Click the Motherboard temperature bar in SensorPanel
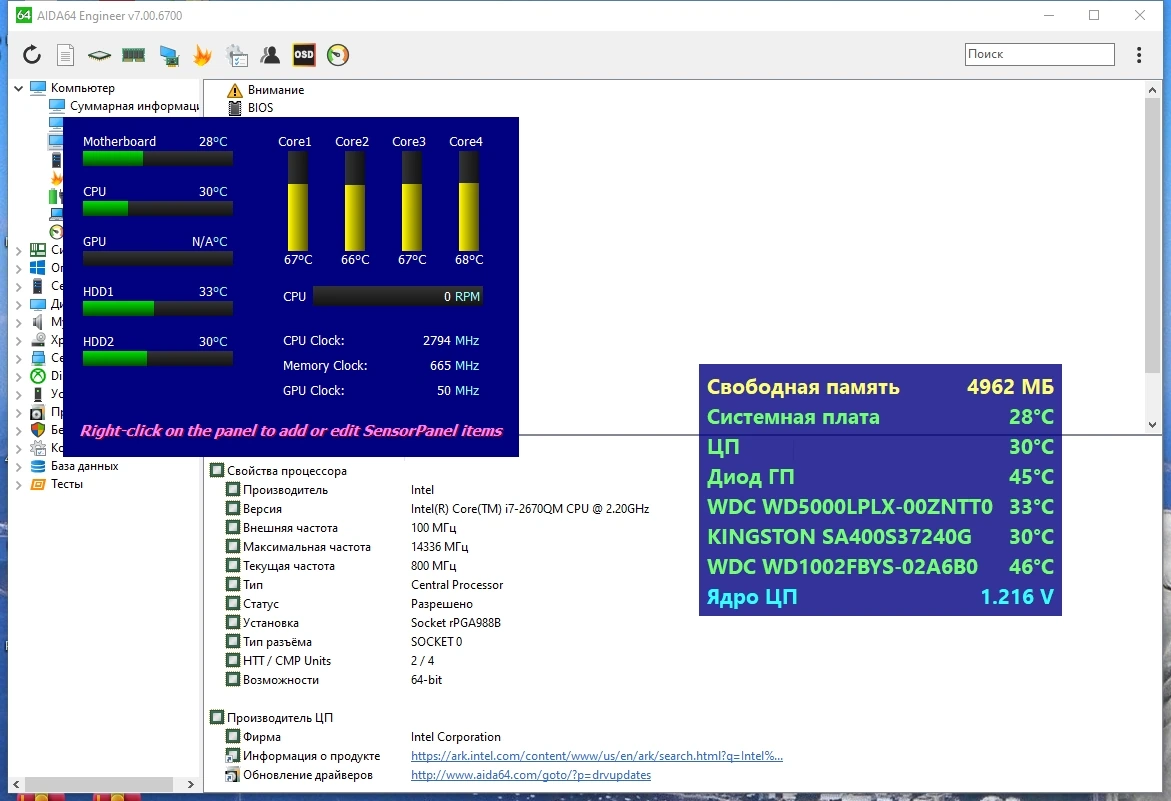 click(x=158, y=158)
